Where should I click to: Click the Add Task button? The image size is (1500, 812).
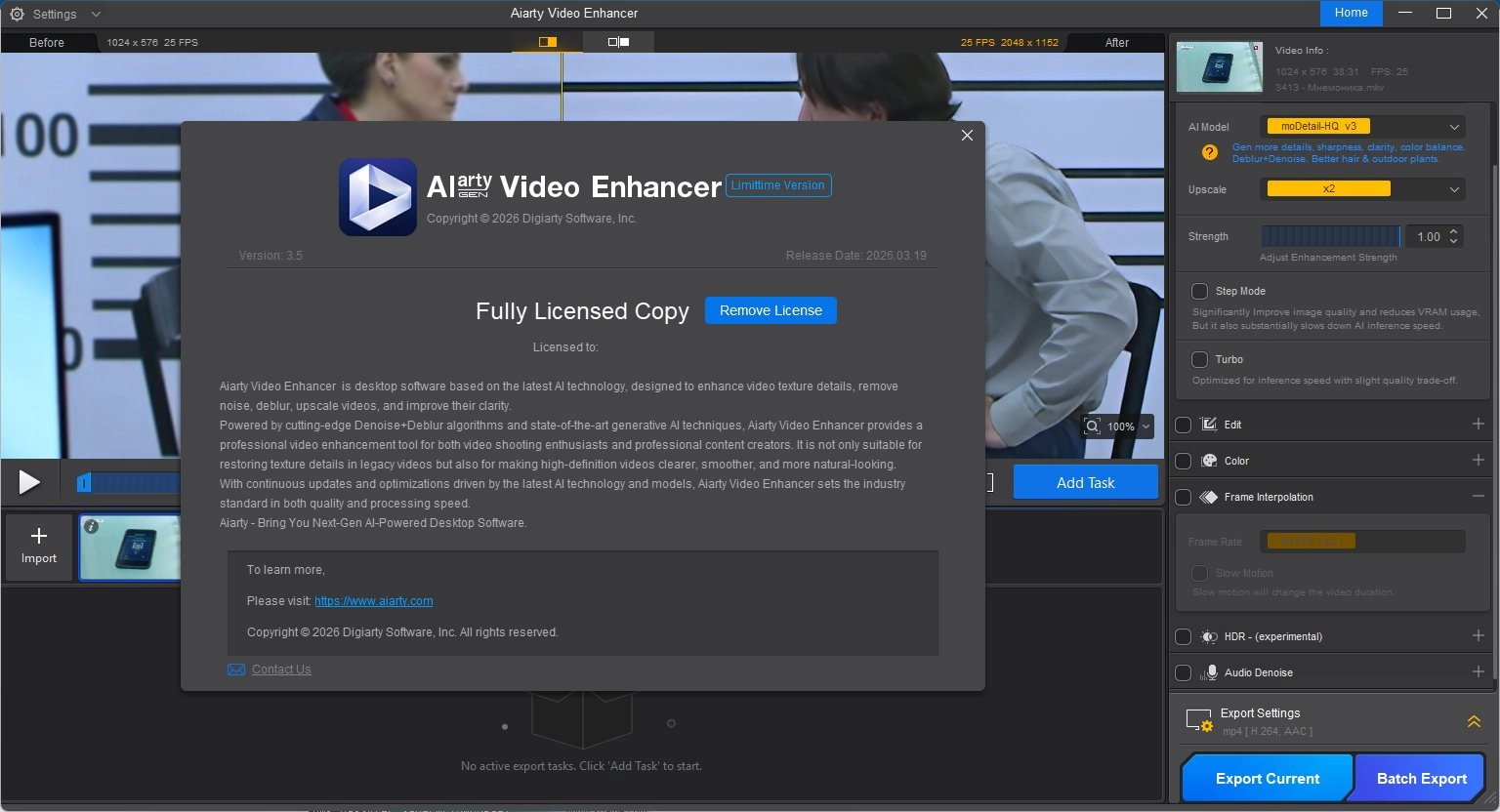click(1085, 482)
